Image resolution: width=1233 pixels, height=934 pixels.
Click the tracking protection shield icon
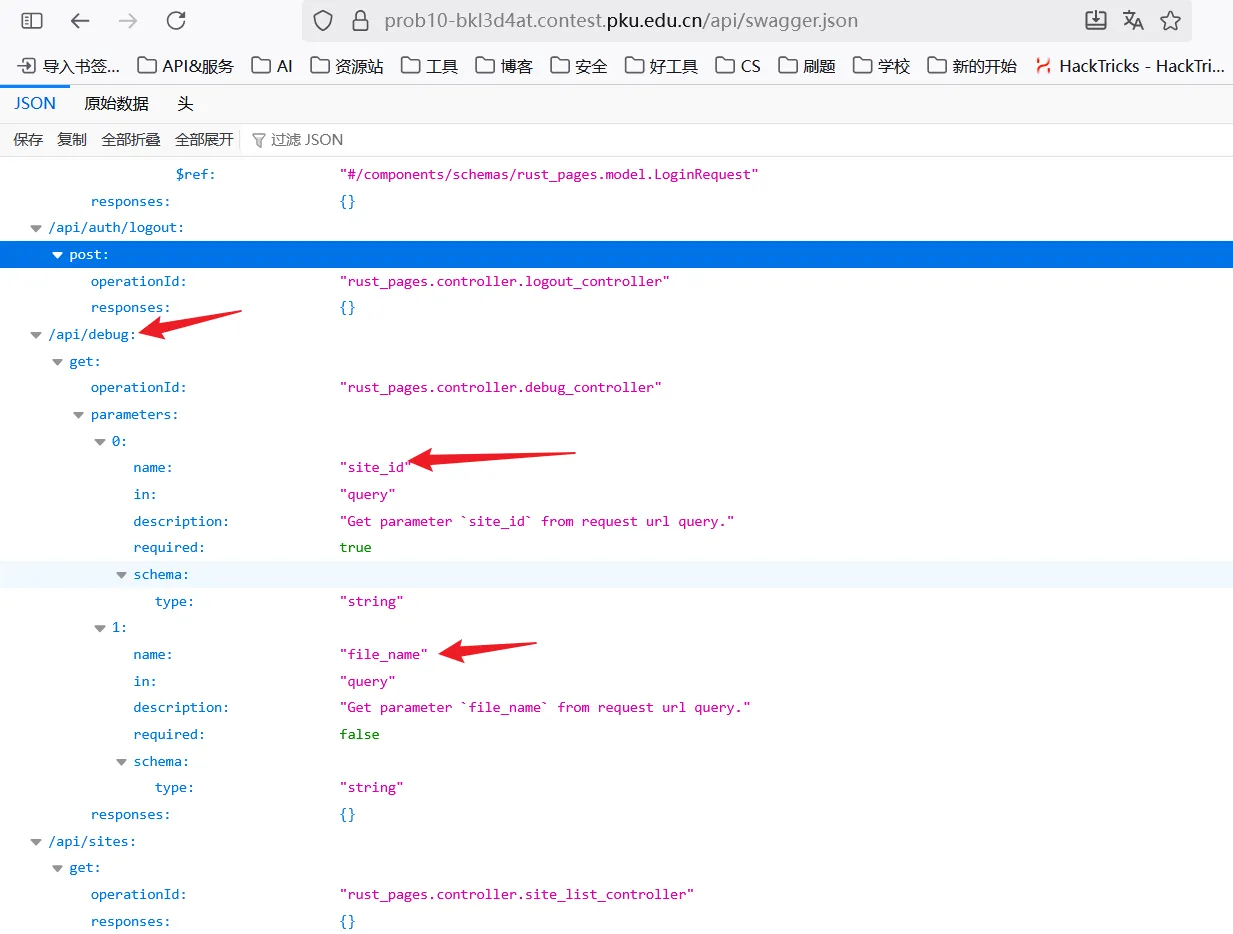click(x=323, y=21)
